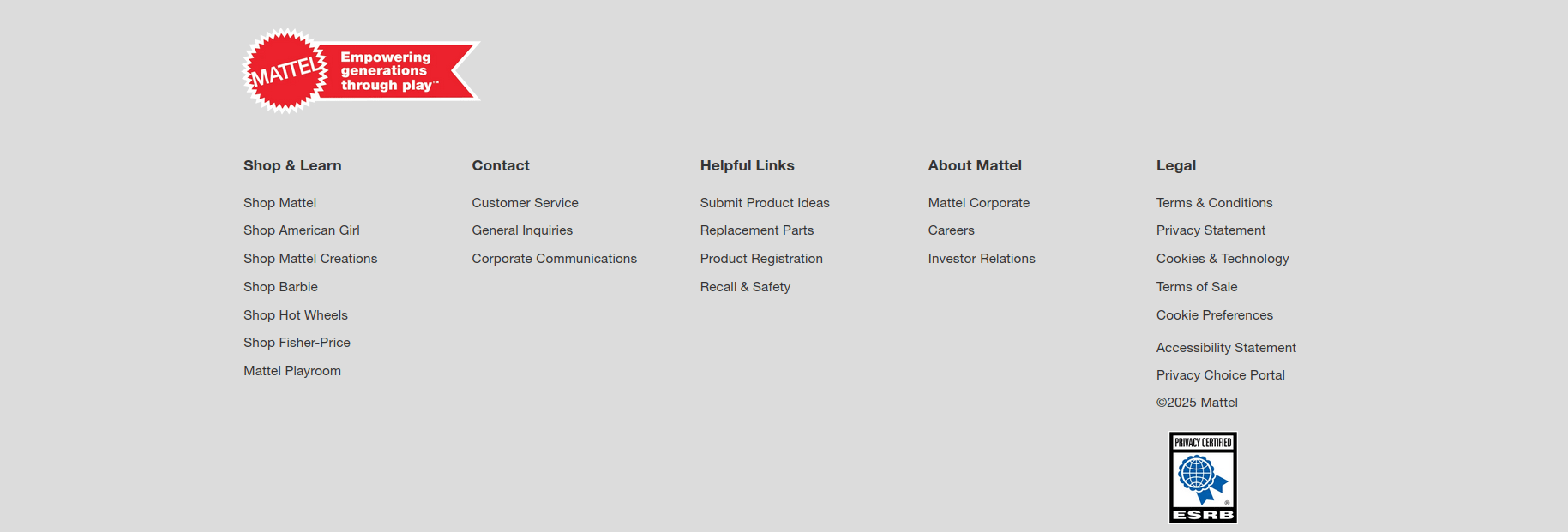Image resolution: width=1568 pixels, height=532 pixels.
Task: Visit the Shop Barbie page
Action: 280,287
